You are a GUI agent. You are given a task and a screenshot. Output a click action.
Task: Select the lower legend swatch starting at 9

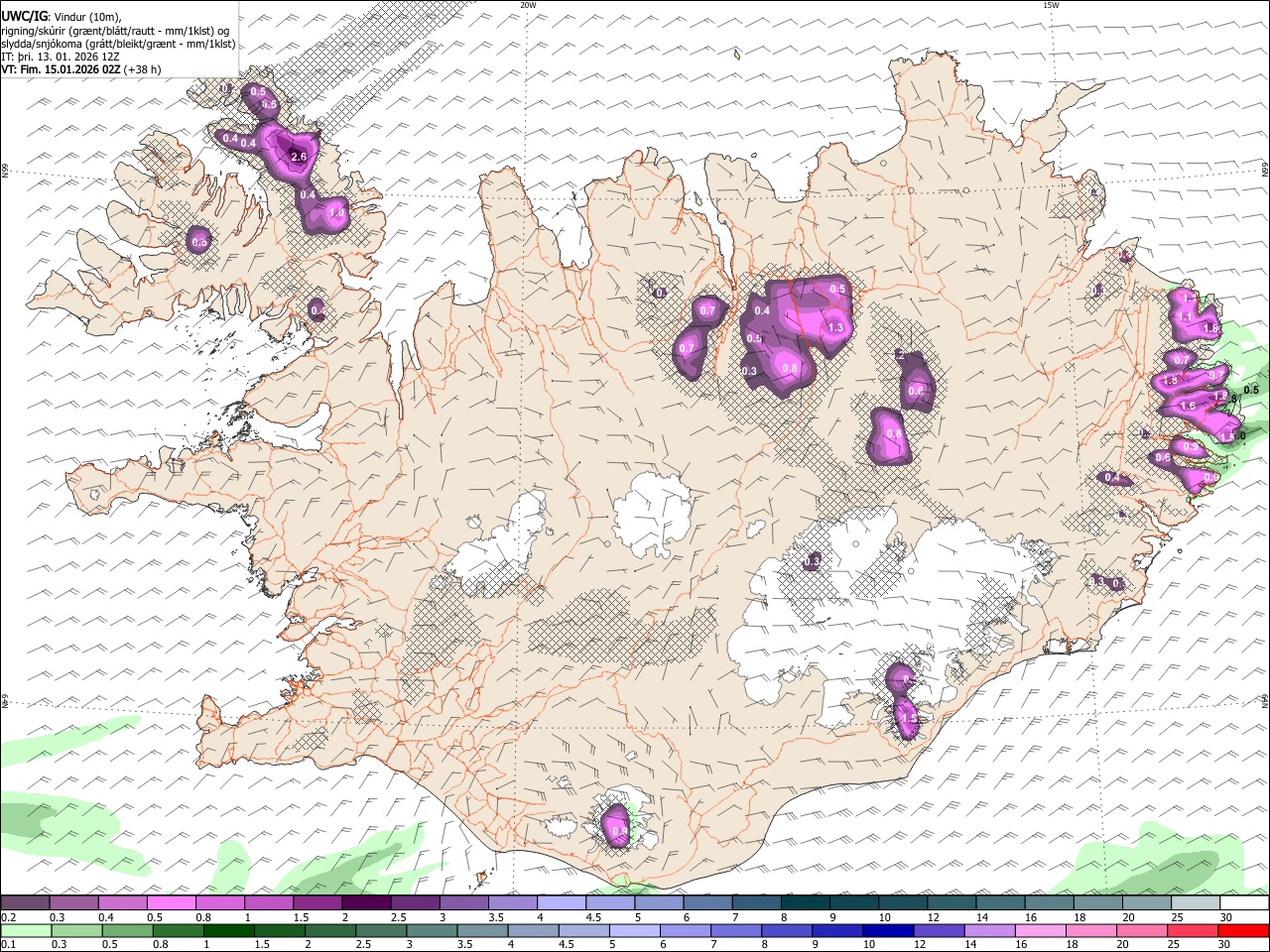click(x=837, y=931)
